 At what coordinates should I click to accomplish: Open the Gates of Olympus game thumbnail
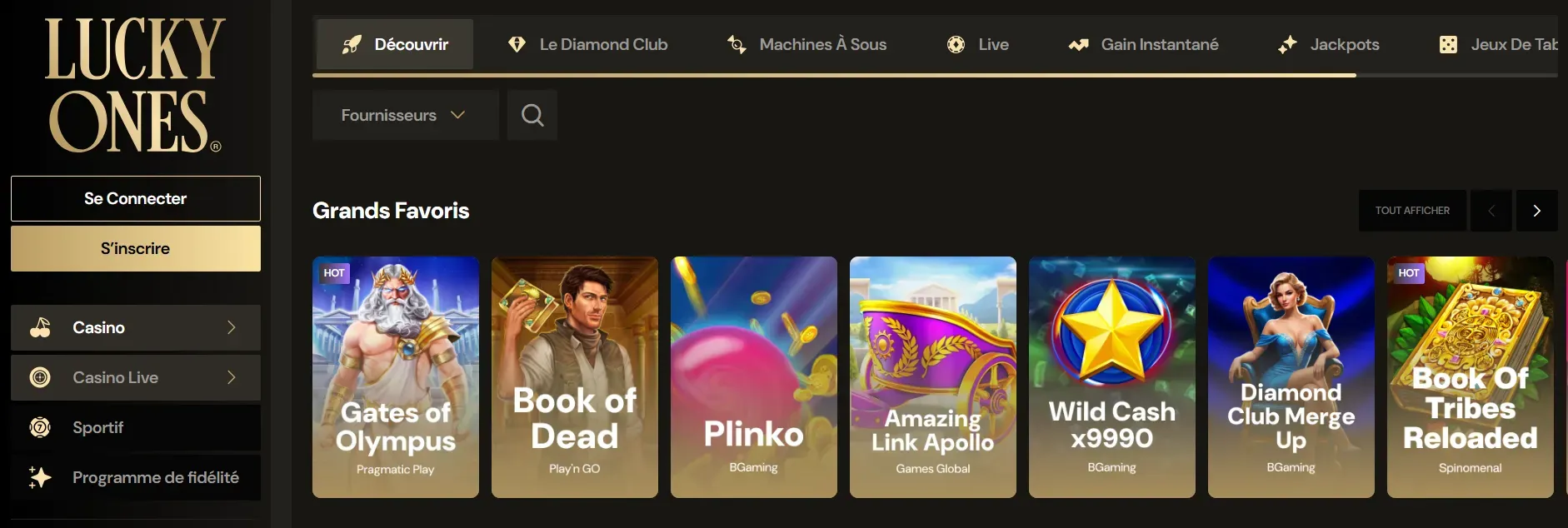396,377
